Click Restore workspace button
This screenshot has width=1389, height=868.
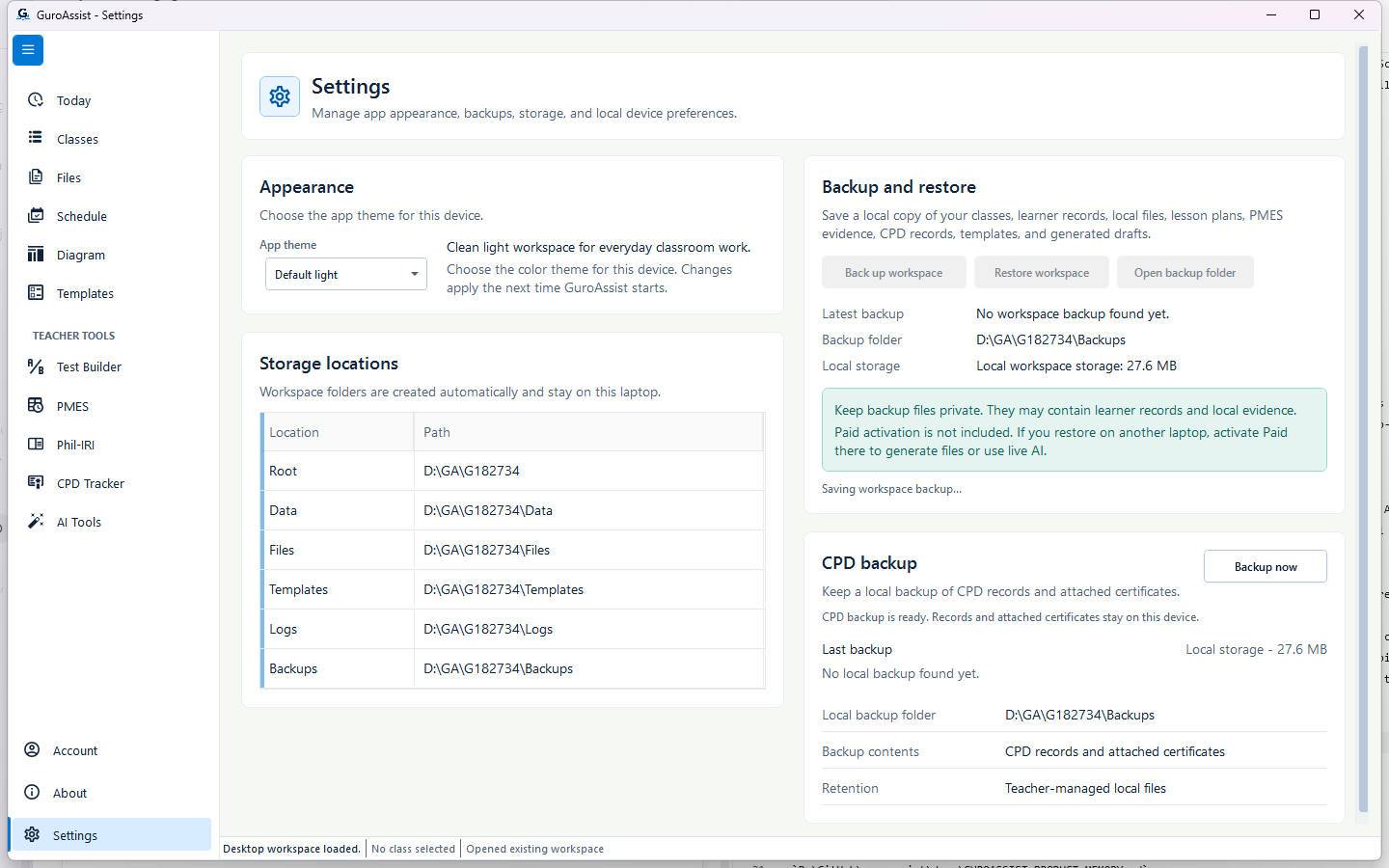(x=1042, y=272)
